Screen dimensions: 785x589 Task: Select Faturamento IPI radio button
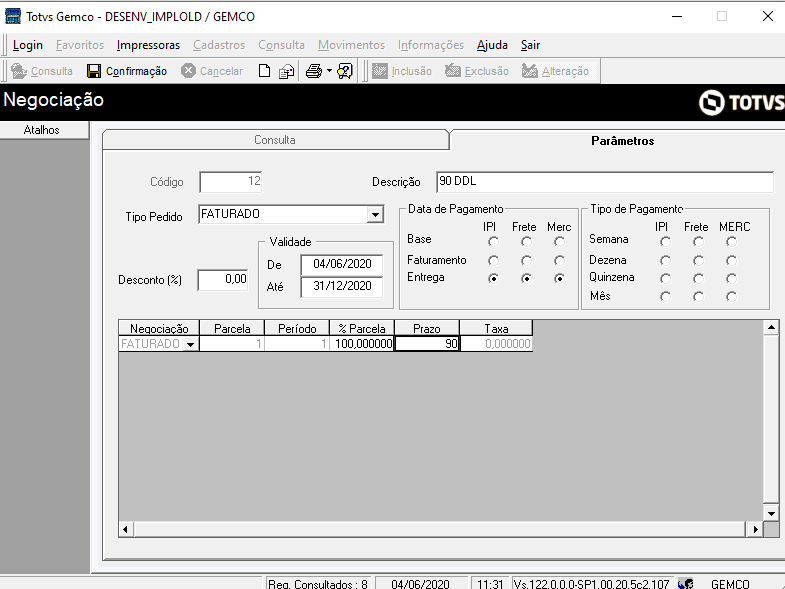point(493,260)
